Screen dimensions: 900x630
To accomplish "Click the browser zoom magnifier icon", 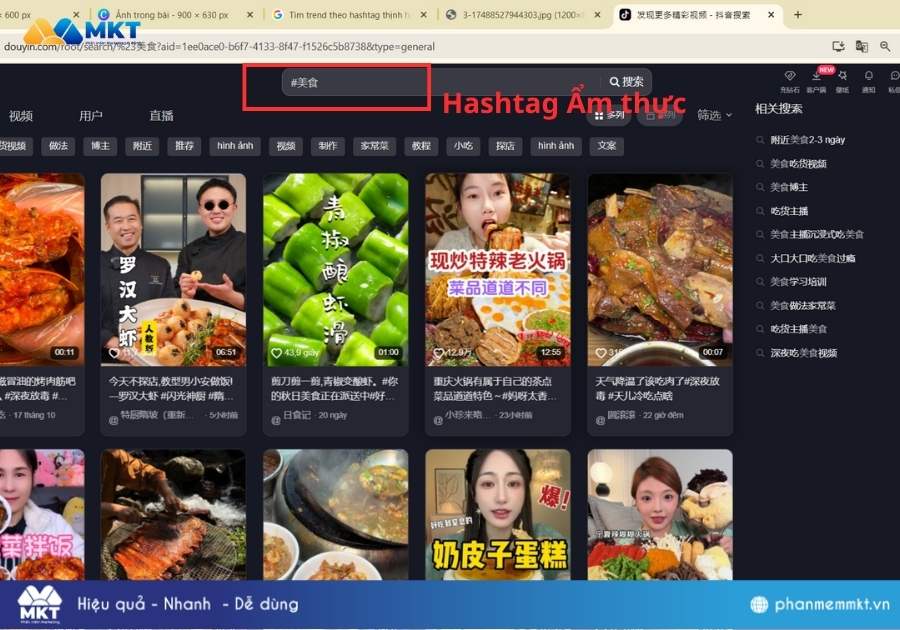I will click(885, 45).
